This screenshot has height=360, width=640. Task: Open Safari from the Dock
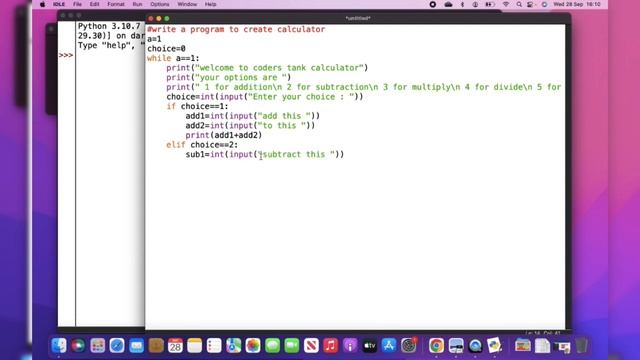tap(117, 346)
